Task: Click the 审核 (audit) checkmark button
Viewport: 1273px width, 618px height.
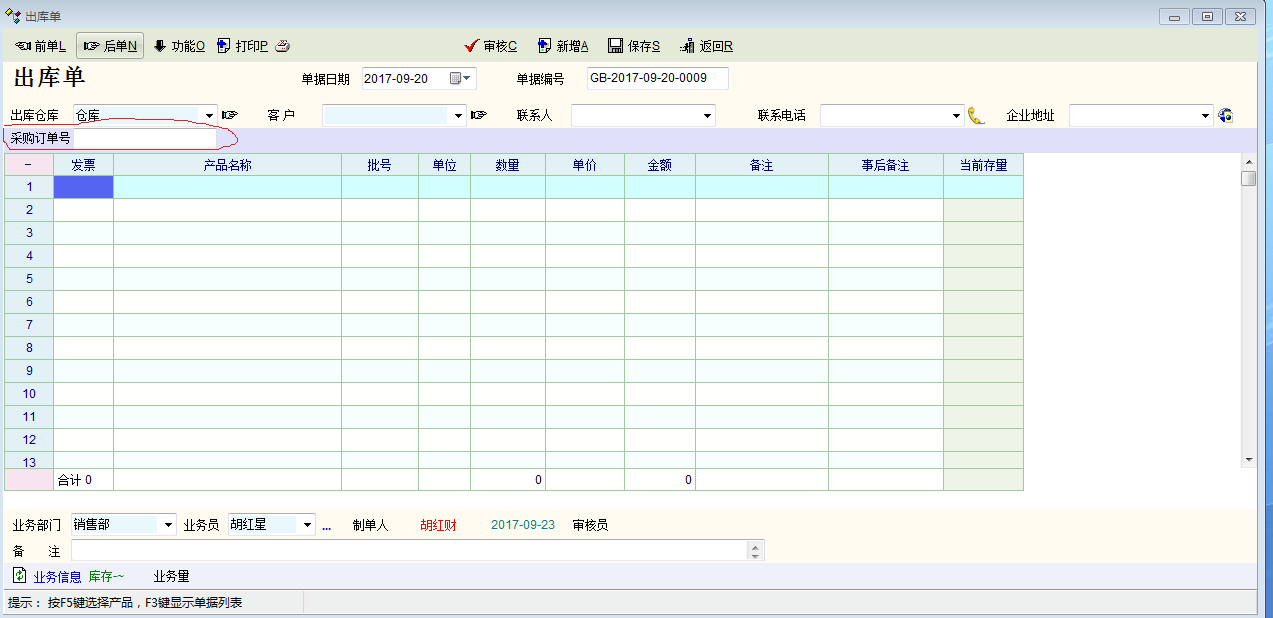Action: click(490, 46)
